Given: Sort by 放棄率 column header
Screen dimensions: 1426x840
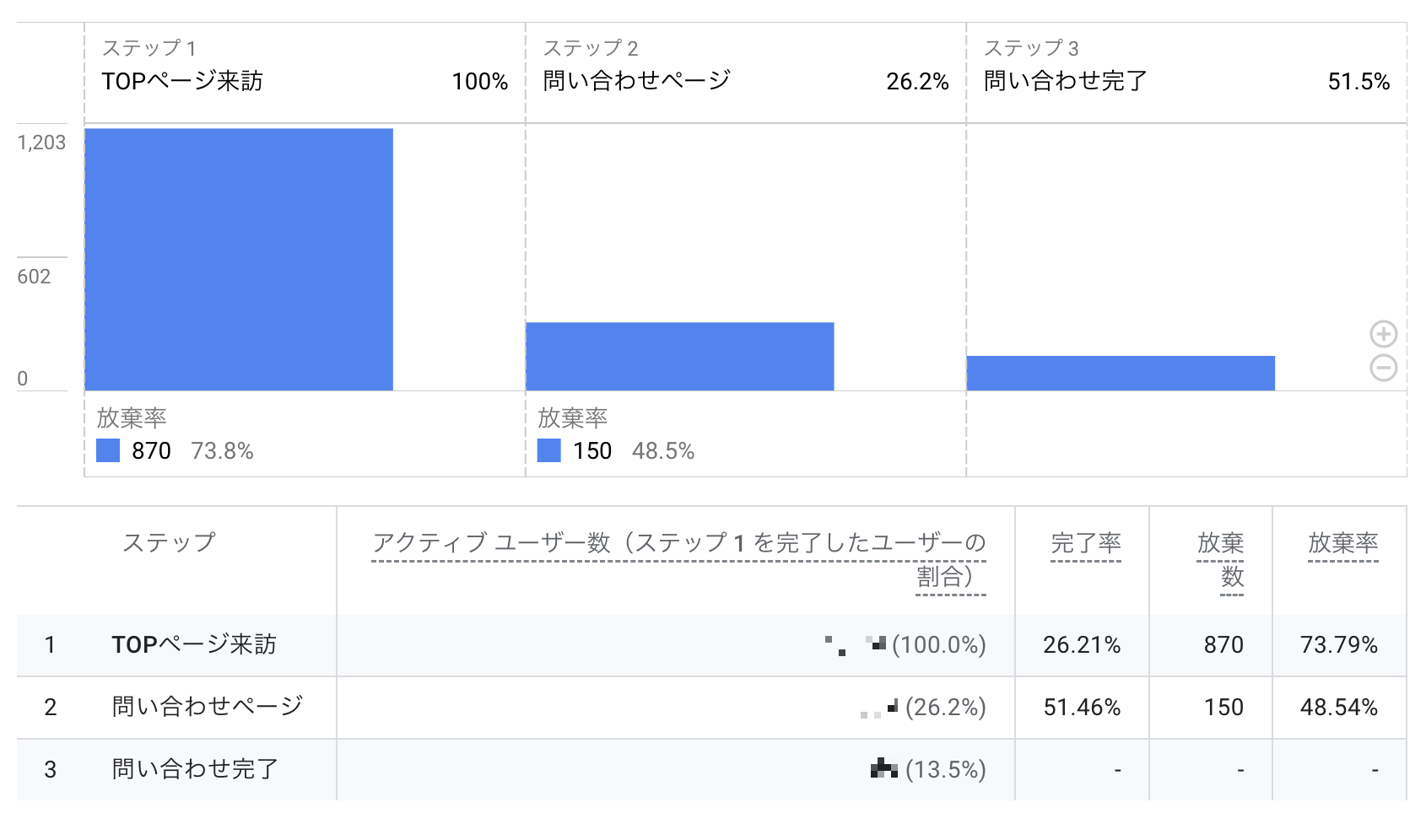Looking at the screenshot, I should tap(1342, 543).
